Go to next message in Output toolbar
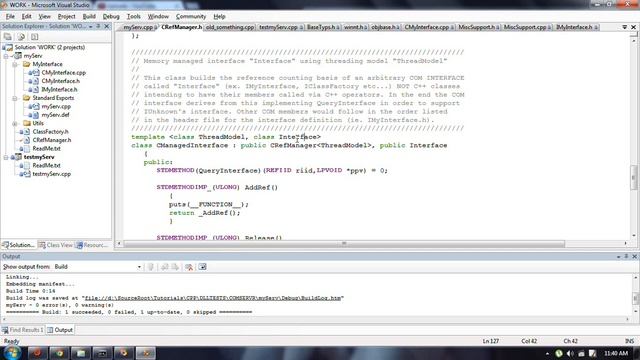The width and height of the screenshot is (640, 360). pos(175,267)
